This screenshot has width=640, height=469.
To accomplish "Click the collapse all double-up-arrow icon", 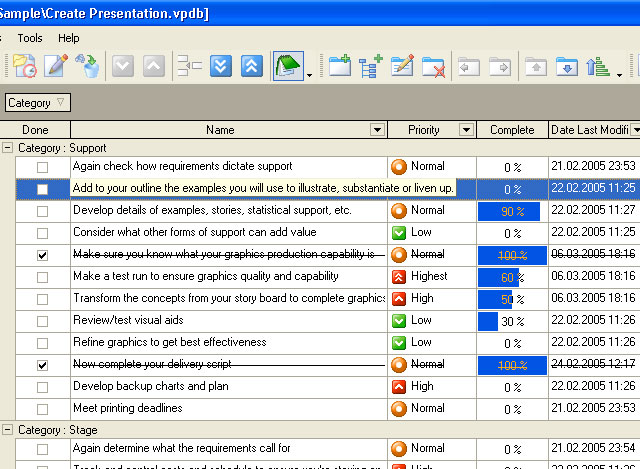I will tap(254, 67).
